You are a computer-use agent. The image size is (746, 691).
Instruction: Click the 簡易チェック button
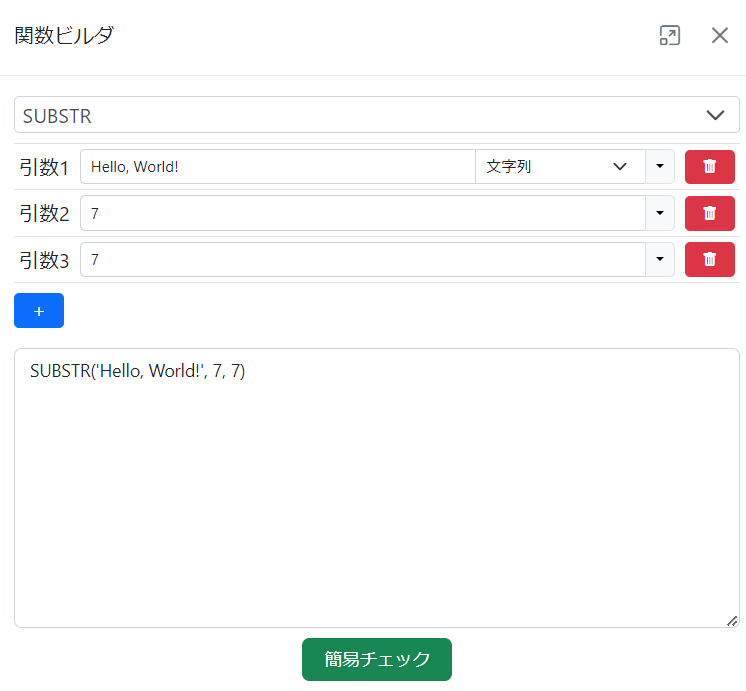(x=377, y=659)
